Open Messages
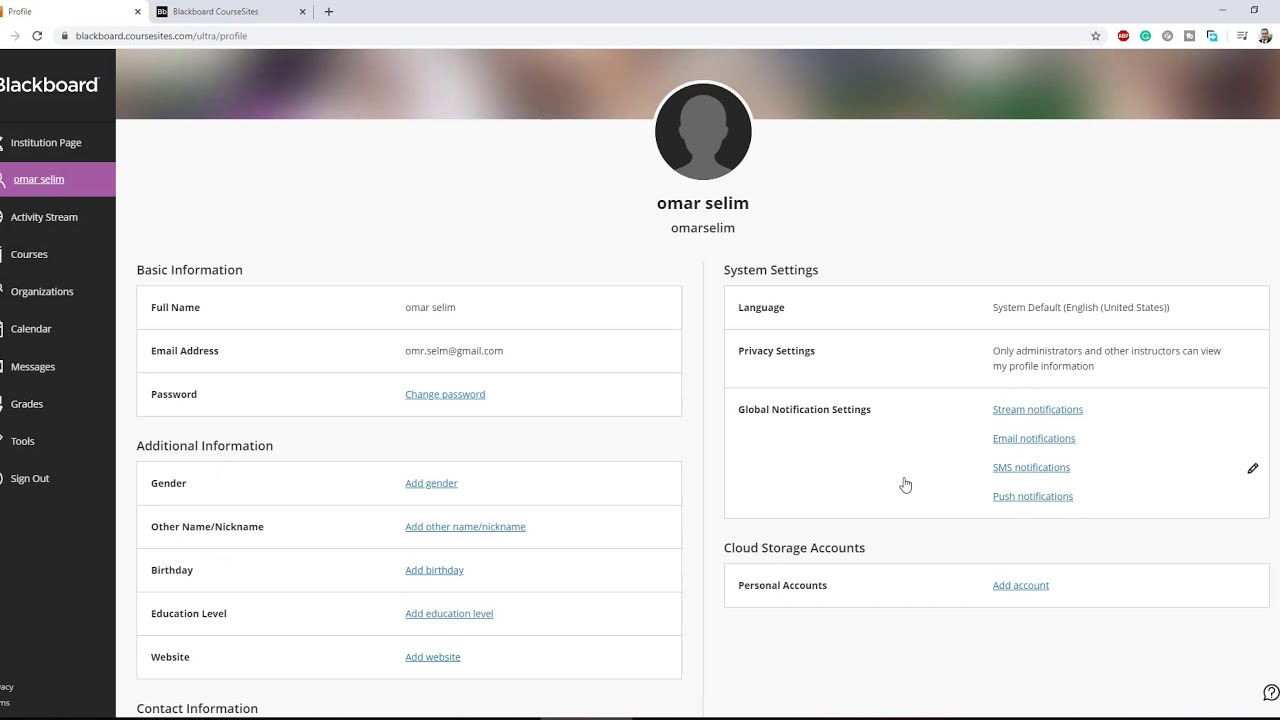 pos(33,367)
